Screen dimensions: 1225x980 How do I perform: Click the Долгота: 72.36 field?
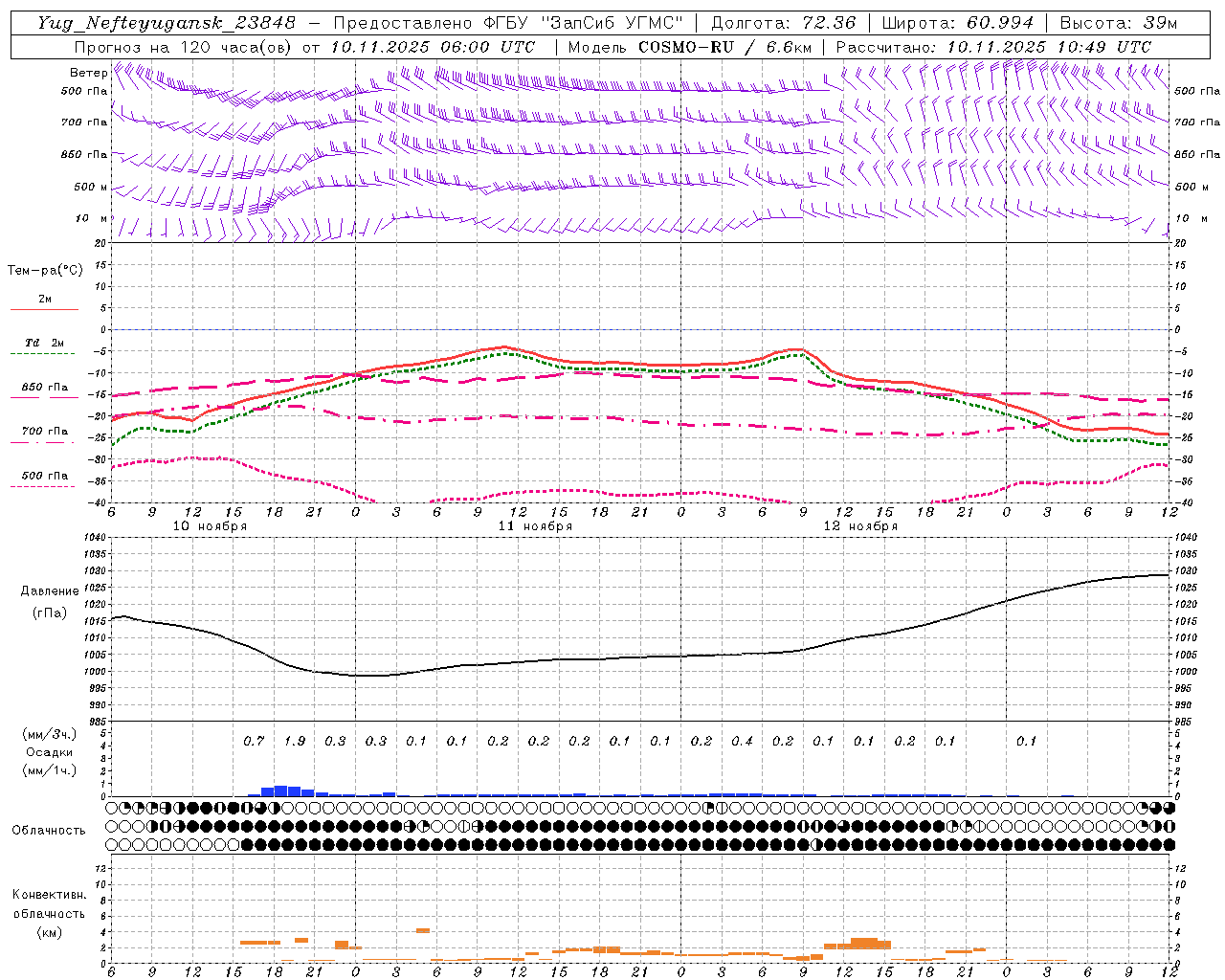783,23
